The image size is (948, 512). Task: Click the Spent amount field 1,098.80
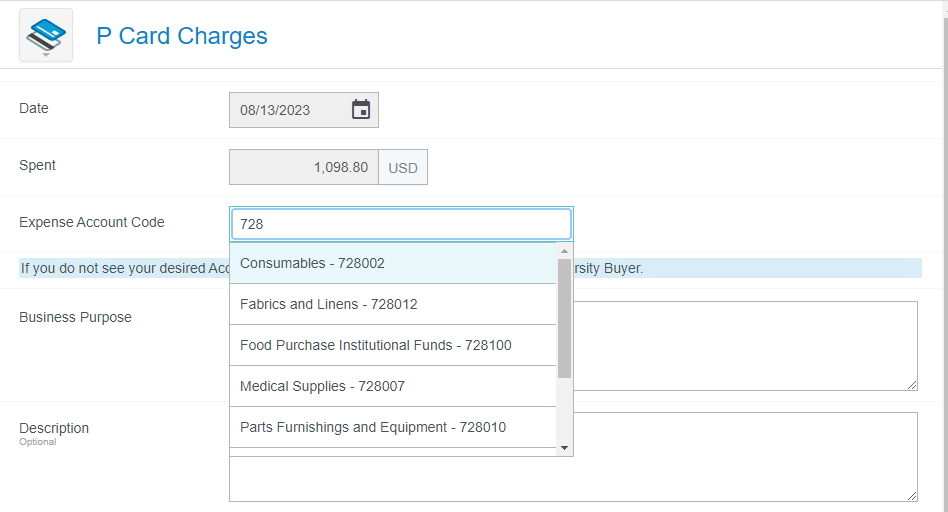[x=303, y=167]
